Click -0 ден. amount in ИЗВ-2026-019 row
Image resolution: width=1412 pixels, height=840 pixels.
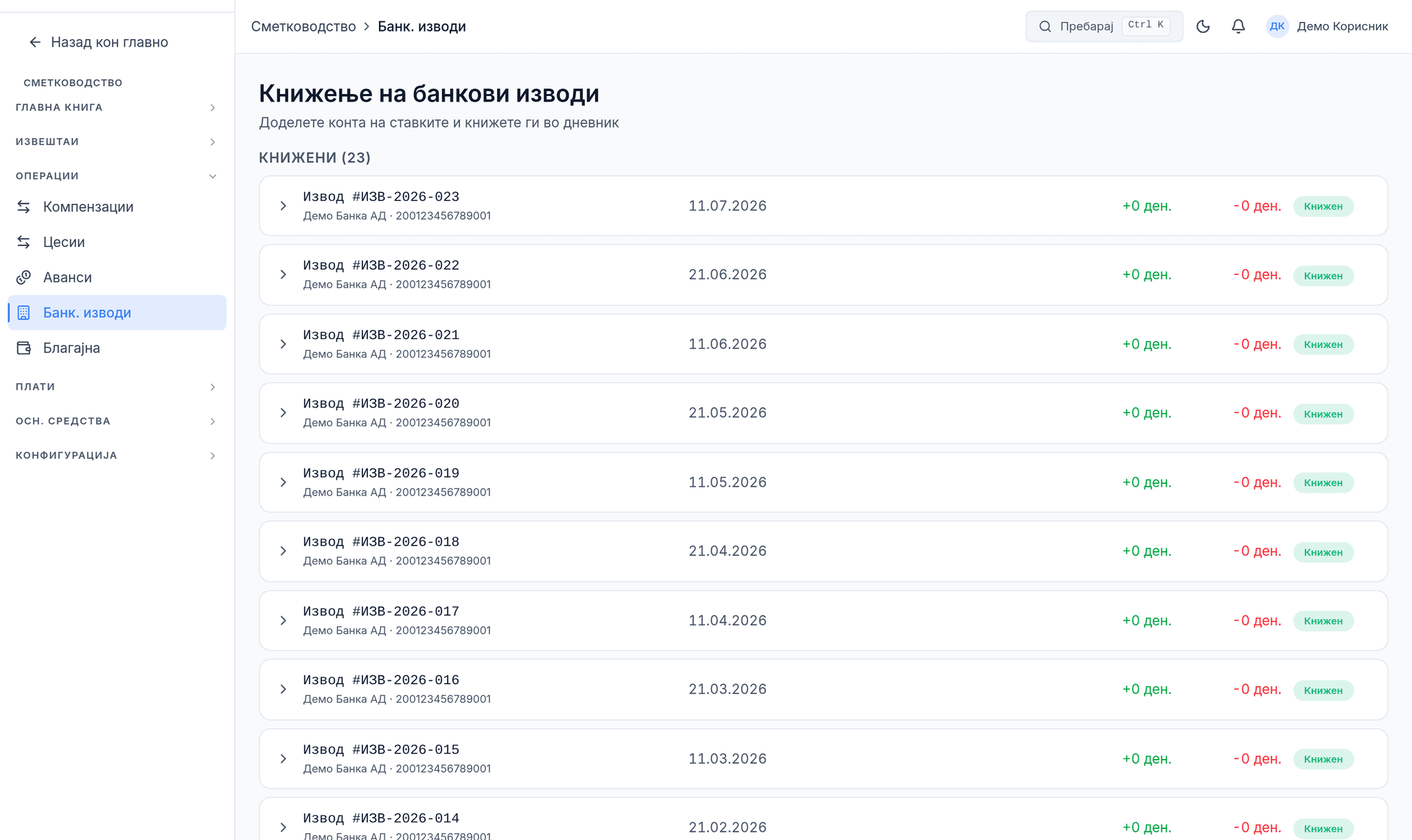click(1257, 482)
